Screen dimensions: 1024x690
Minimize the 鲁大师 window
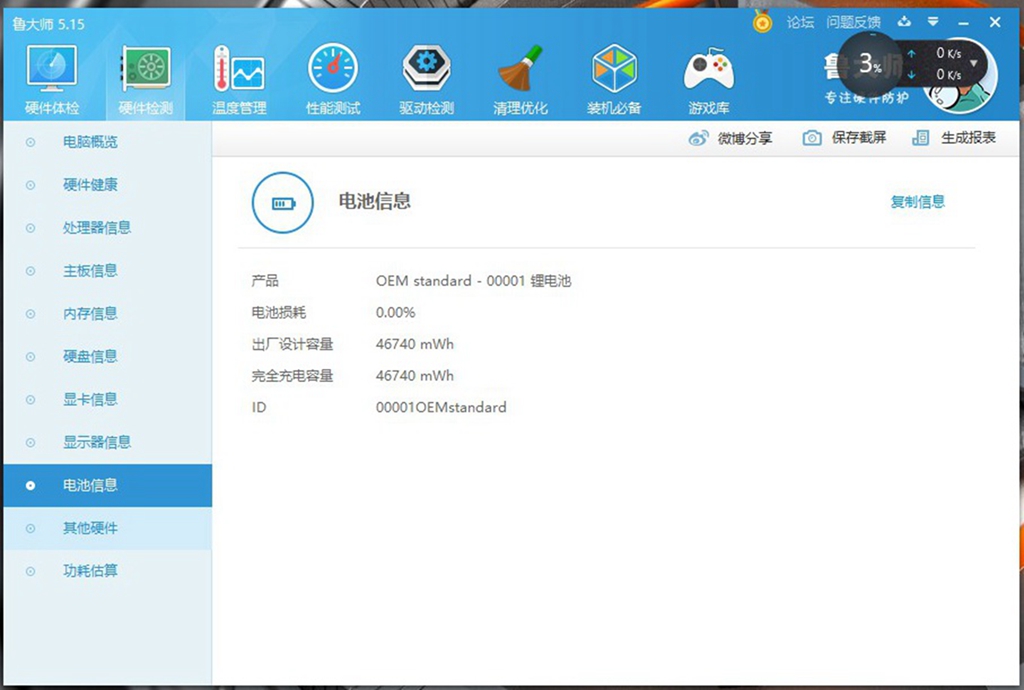pyautogui.click(x=964, y=23)
